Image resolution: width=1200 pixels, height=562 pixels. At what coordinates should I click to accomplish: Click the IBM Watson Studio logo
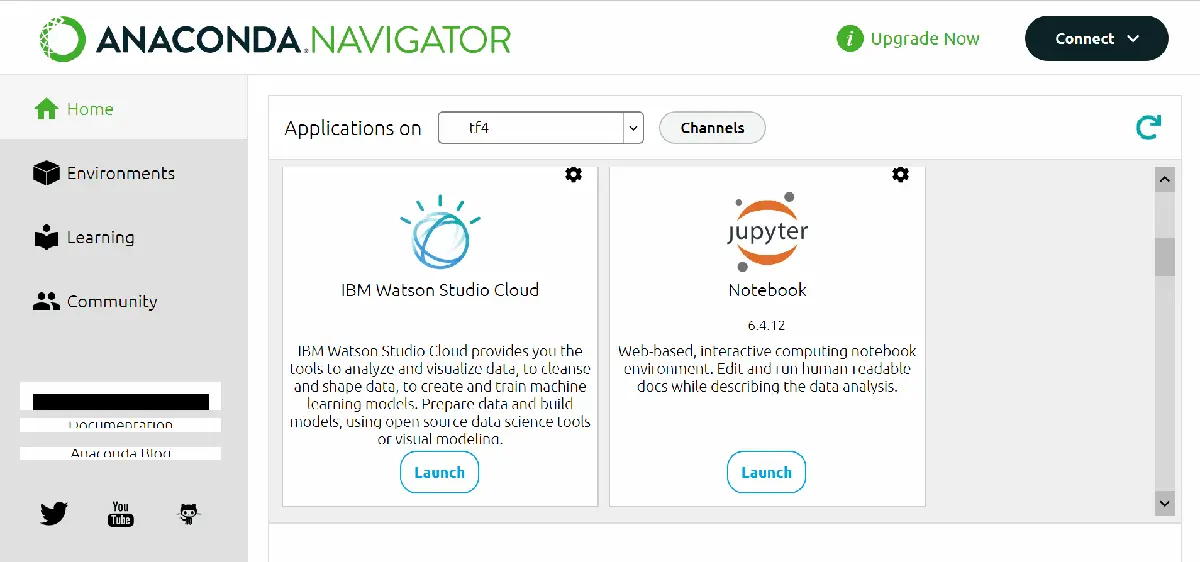(x=440, y=233)
